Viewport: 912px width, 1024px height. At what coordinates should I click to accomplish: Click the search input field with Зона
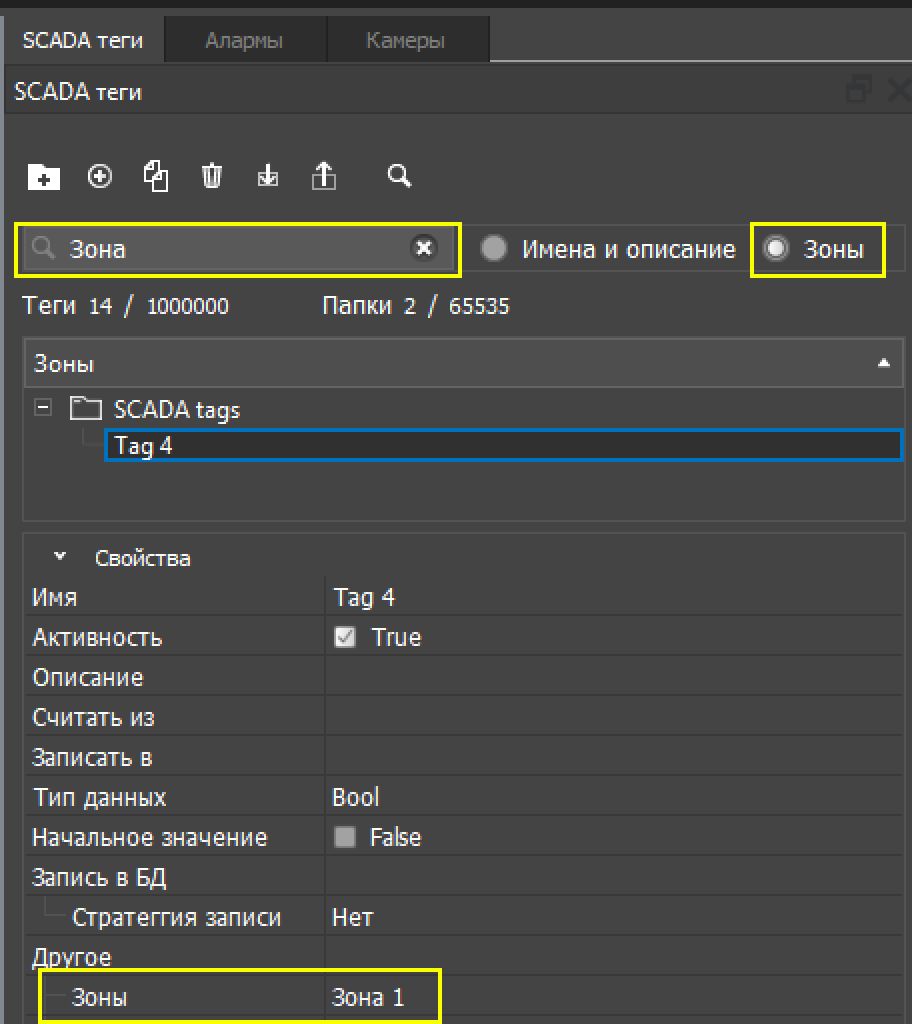tap(230, 249)
